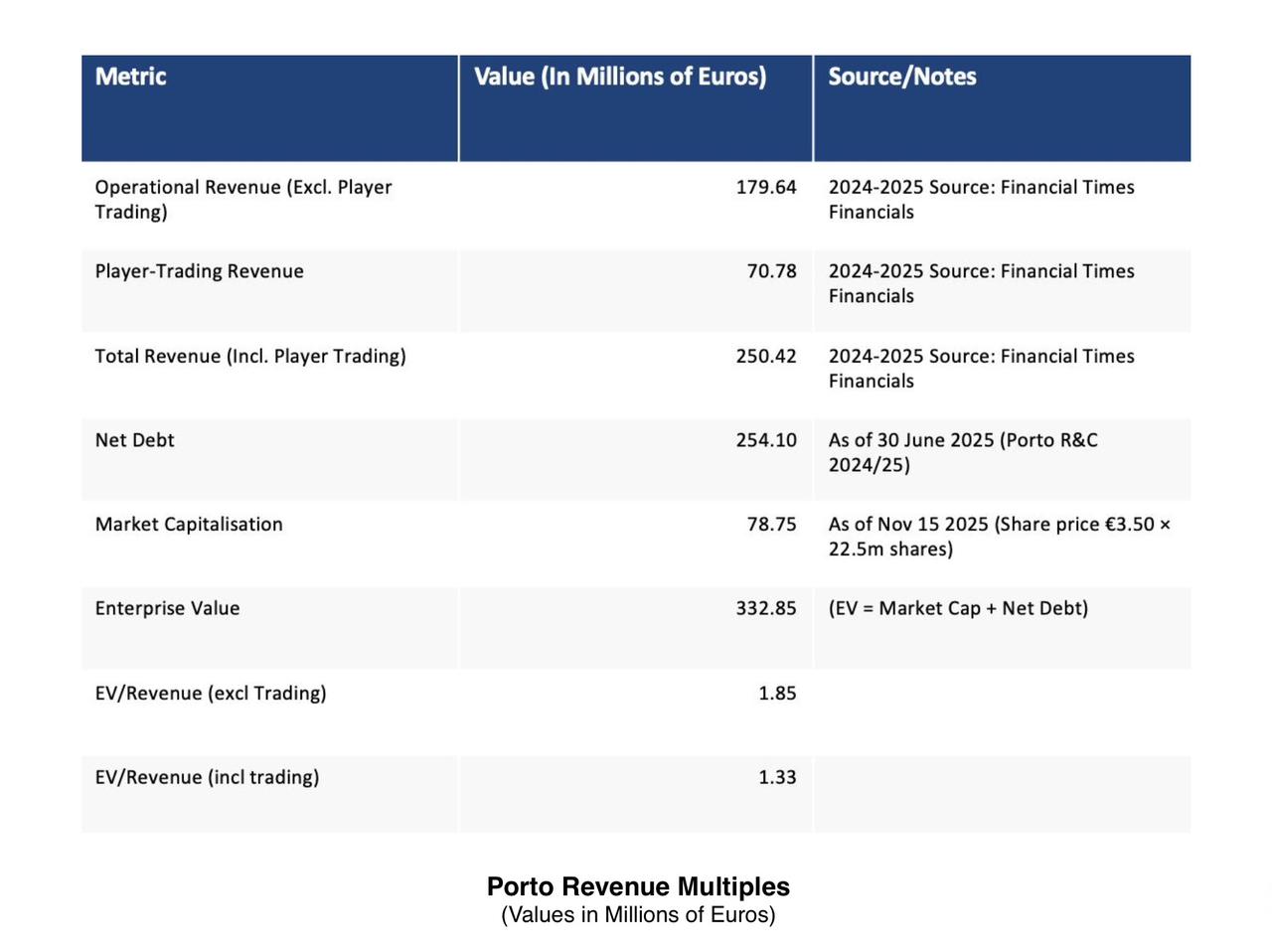Click the 254.10 net debt value

pyautogui.click(x=765, y=440)
